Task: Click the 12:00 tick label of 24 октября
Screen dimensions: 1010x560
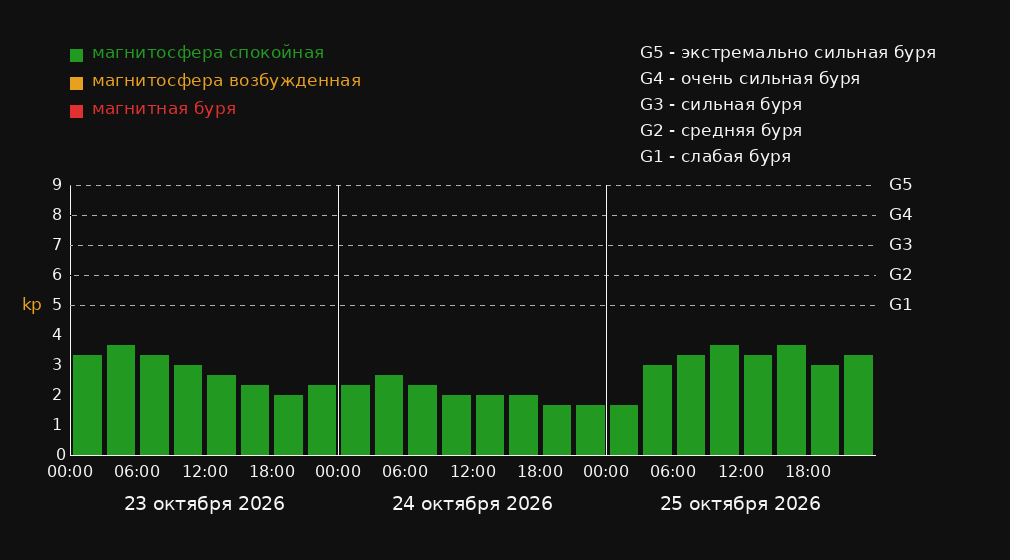Action: tap(473, 472)
